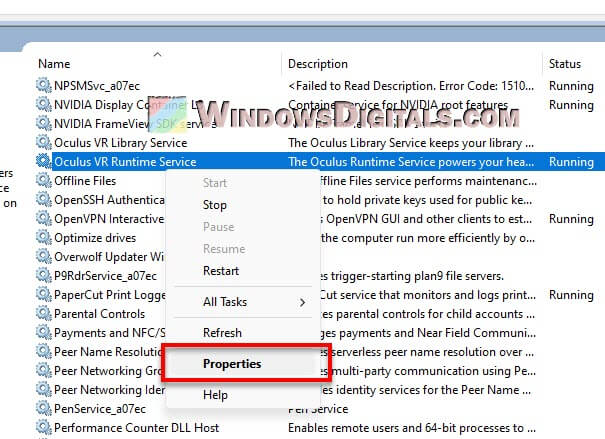Click the gear icon beside Performance Counter DLL Host

click(x=44, y=428)
